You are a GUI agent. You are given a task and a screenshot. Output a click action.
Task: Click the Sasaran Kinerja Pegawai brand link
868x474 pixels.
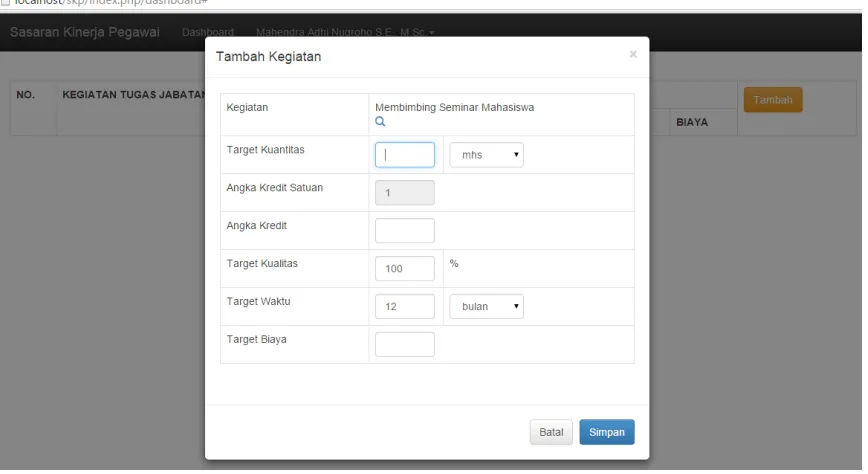(x=85, y=32)
